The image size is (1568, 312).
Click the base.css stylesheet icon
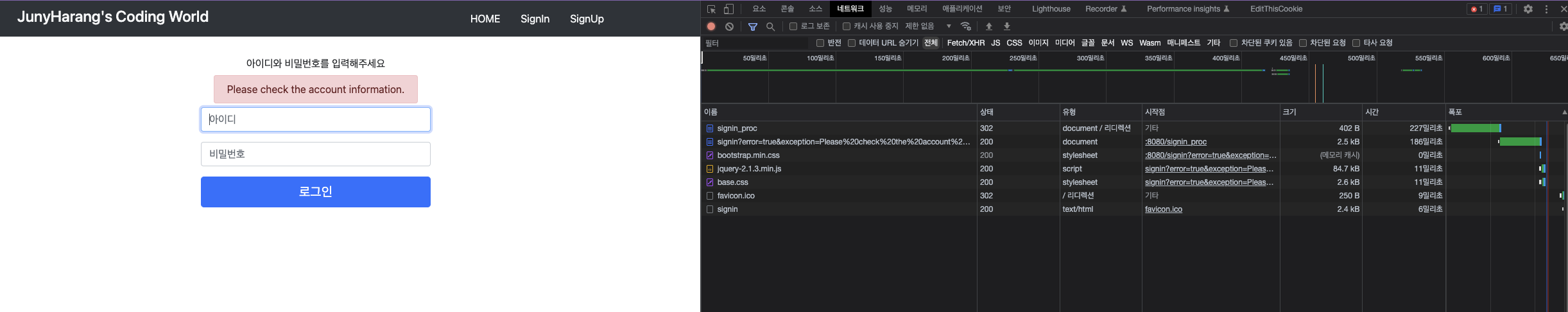point(710,182)
